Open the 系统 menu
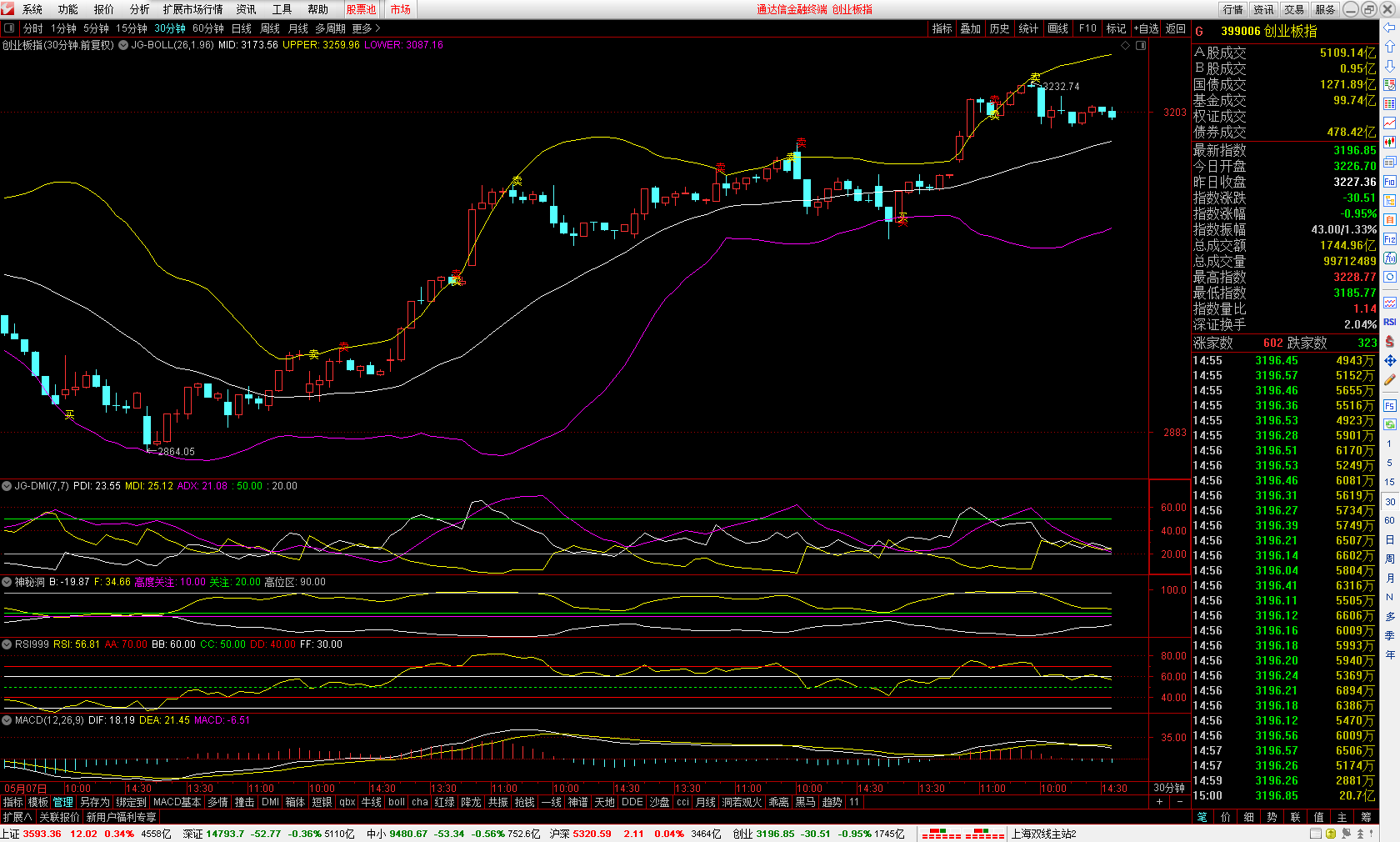The width and height of the screenshot is (1400, 842). coord(32,9)
